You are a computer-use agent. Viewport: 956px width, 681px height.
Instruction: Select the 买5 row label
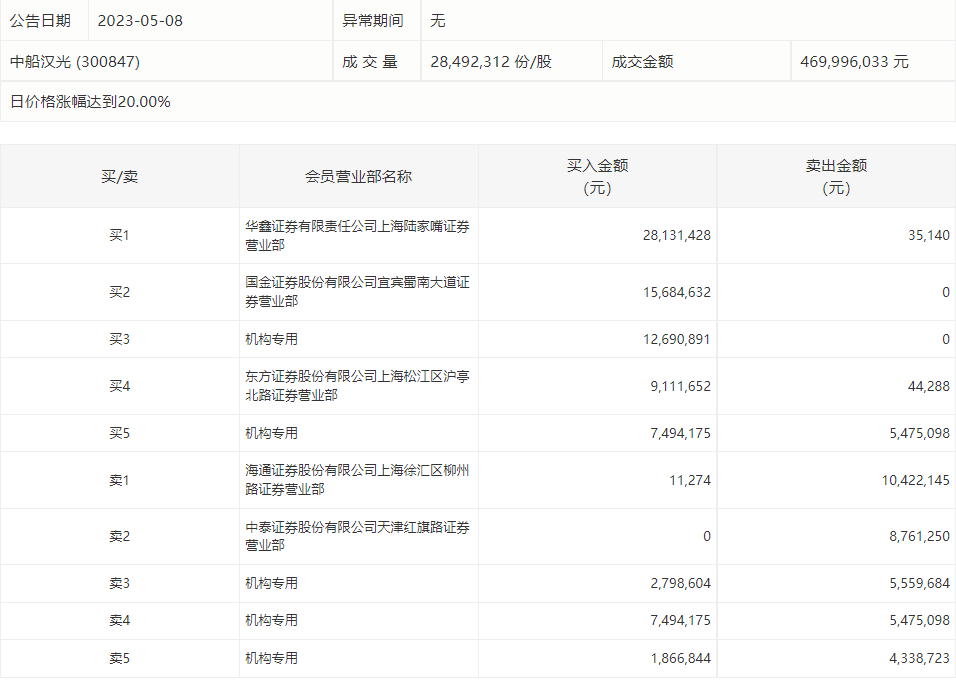click(120, 433)
